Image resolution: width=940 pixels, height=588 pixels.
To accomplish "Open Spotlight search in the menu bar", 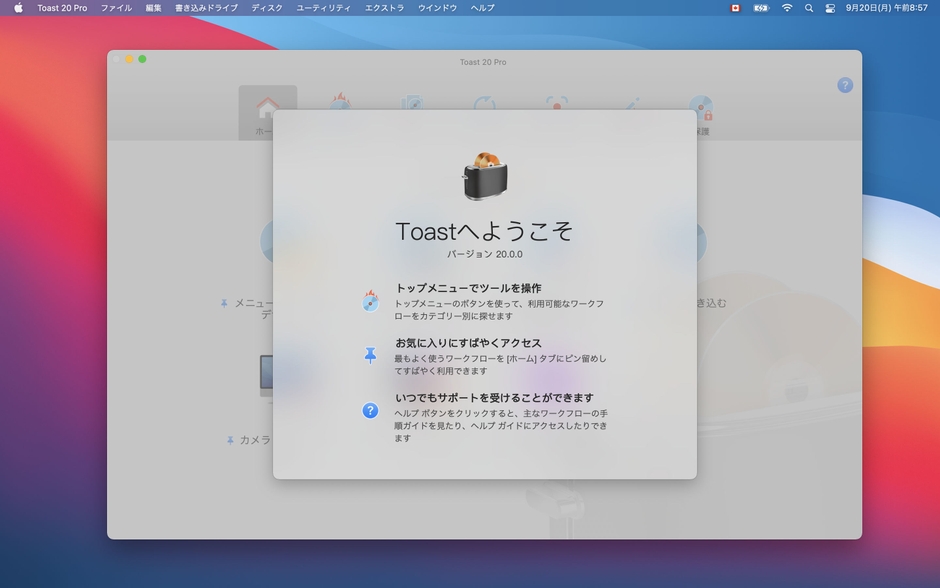I will [809, 8].
